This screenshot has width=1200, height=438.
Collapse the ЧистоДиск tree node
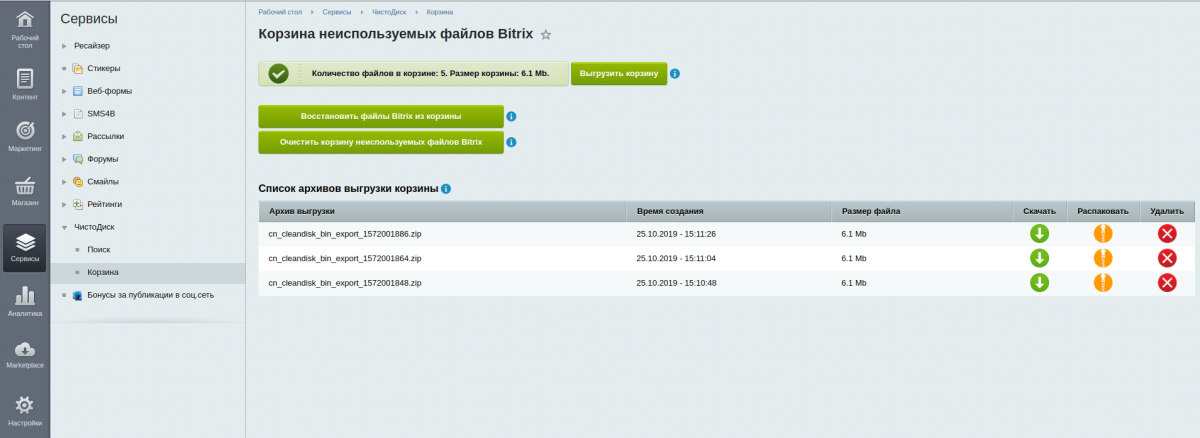(64, 227)
